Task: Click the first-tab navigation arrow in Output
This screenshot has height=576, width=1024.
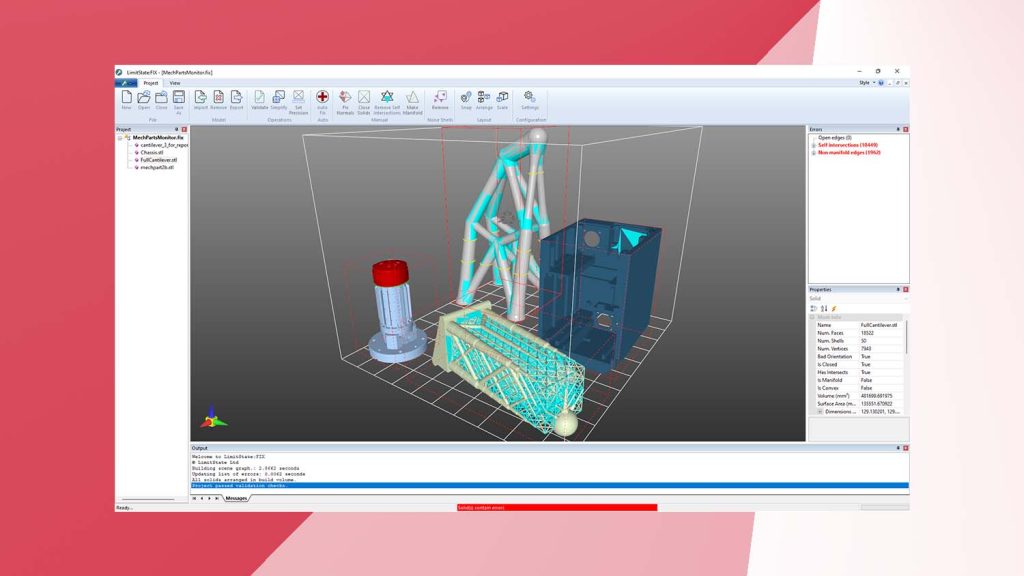Action: click(194, 498)
